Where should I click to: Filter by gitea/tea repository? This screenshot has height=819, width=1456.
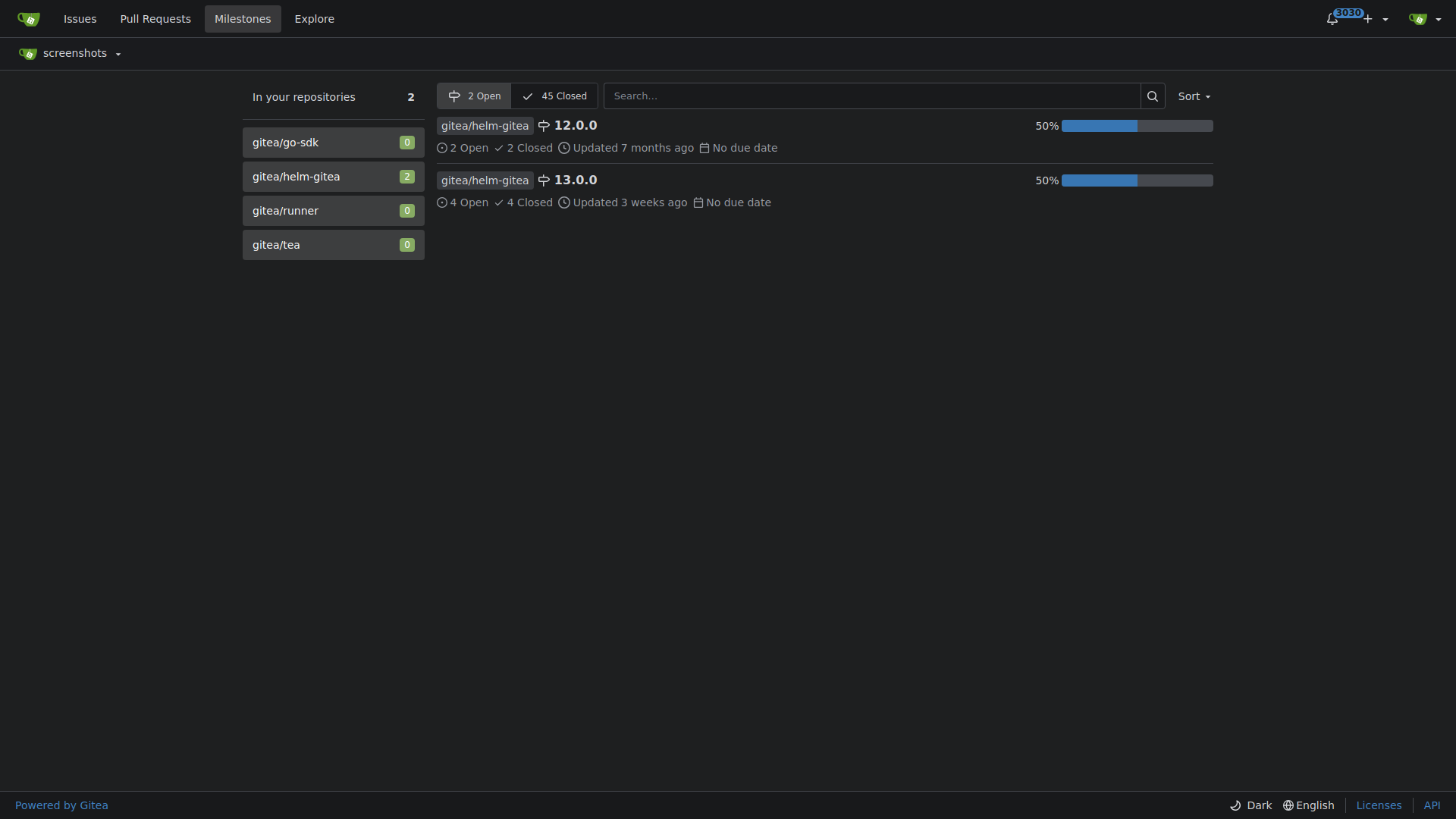334,245
